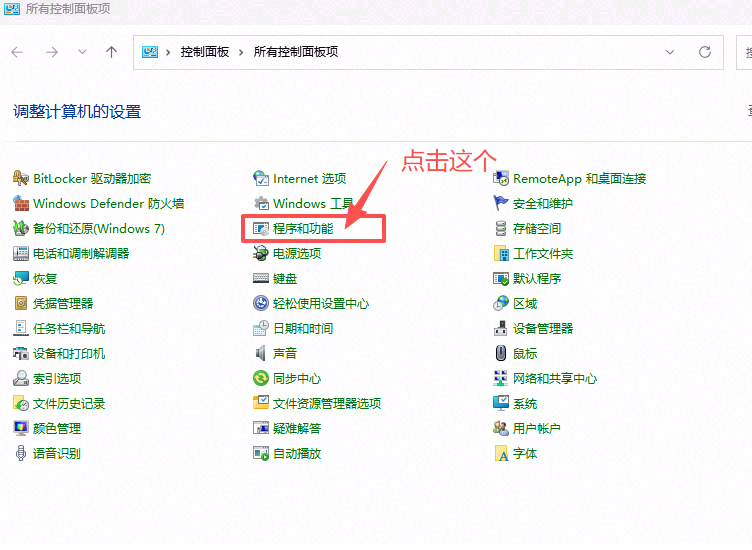Click 所有控制面板项 breadcrumb segment
752x550 pixels.
pyautogui.click(x=296, y=52)
